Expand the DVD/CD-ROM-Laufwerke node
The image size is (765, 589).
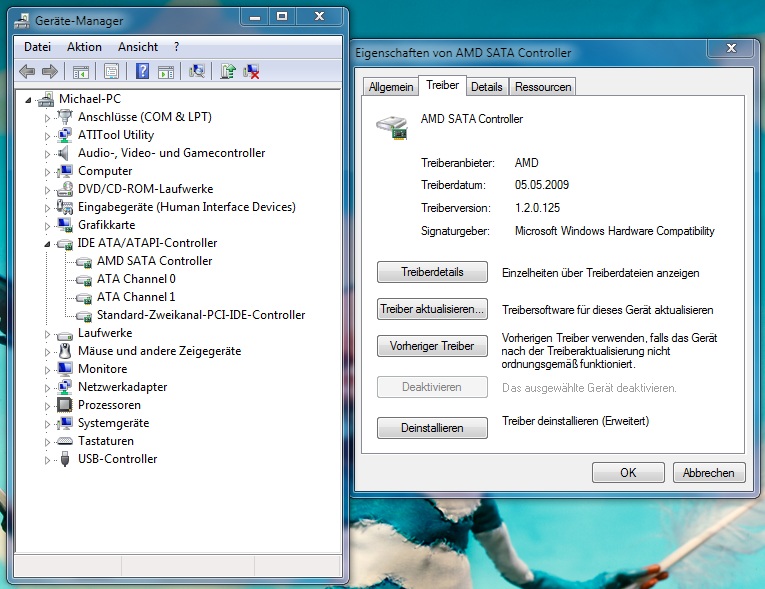tap(47, 190)
